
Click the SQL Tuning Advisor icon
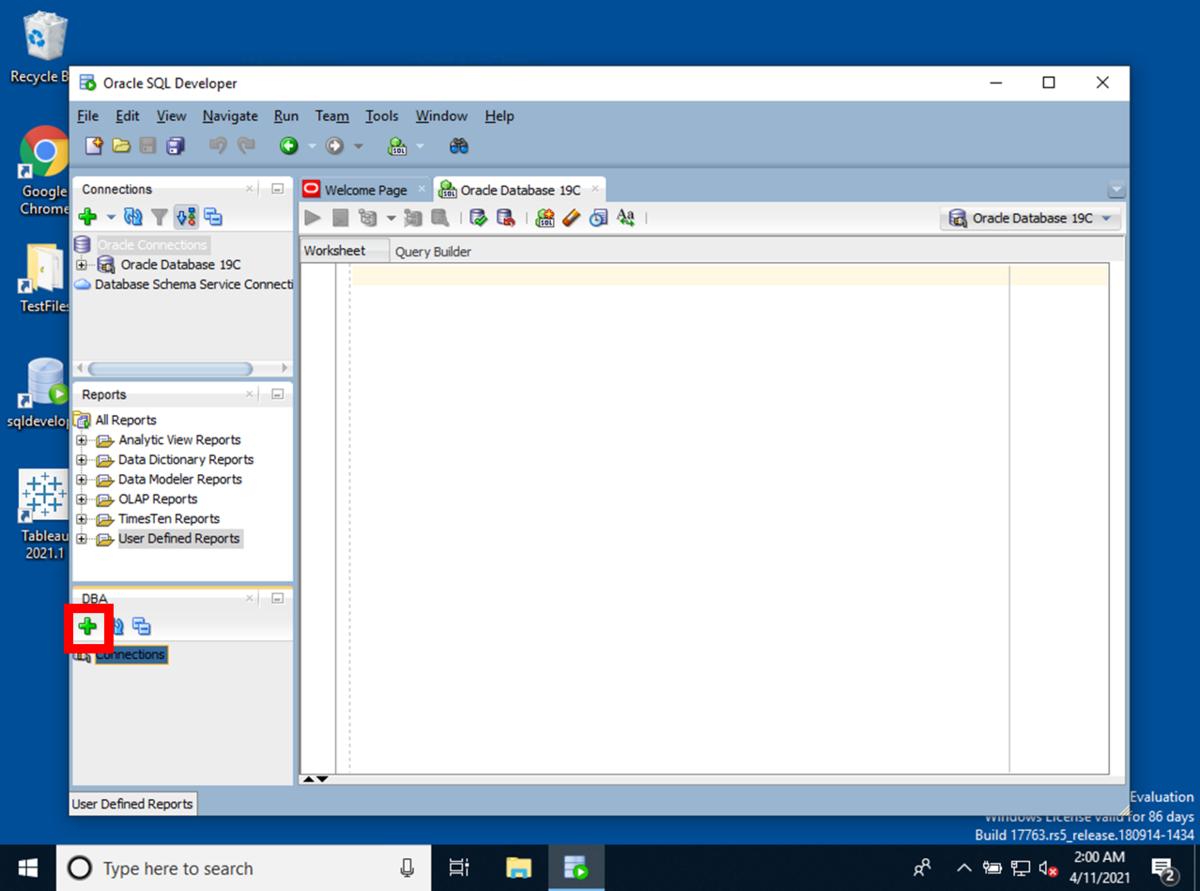coord(439,217)
